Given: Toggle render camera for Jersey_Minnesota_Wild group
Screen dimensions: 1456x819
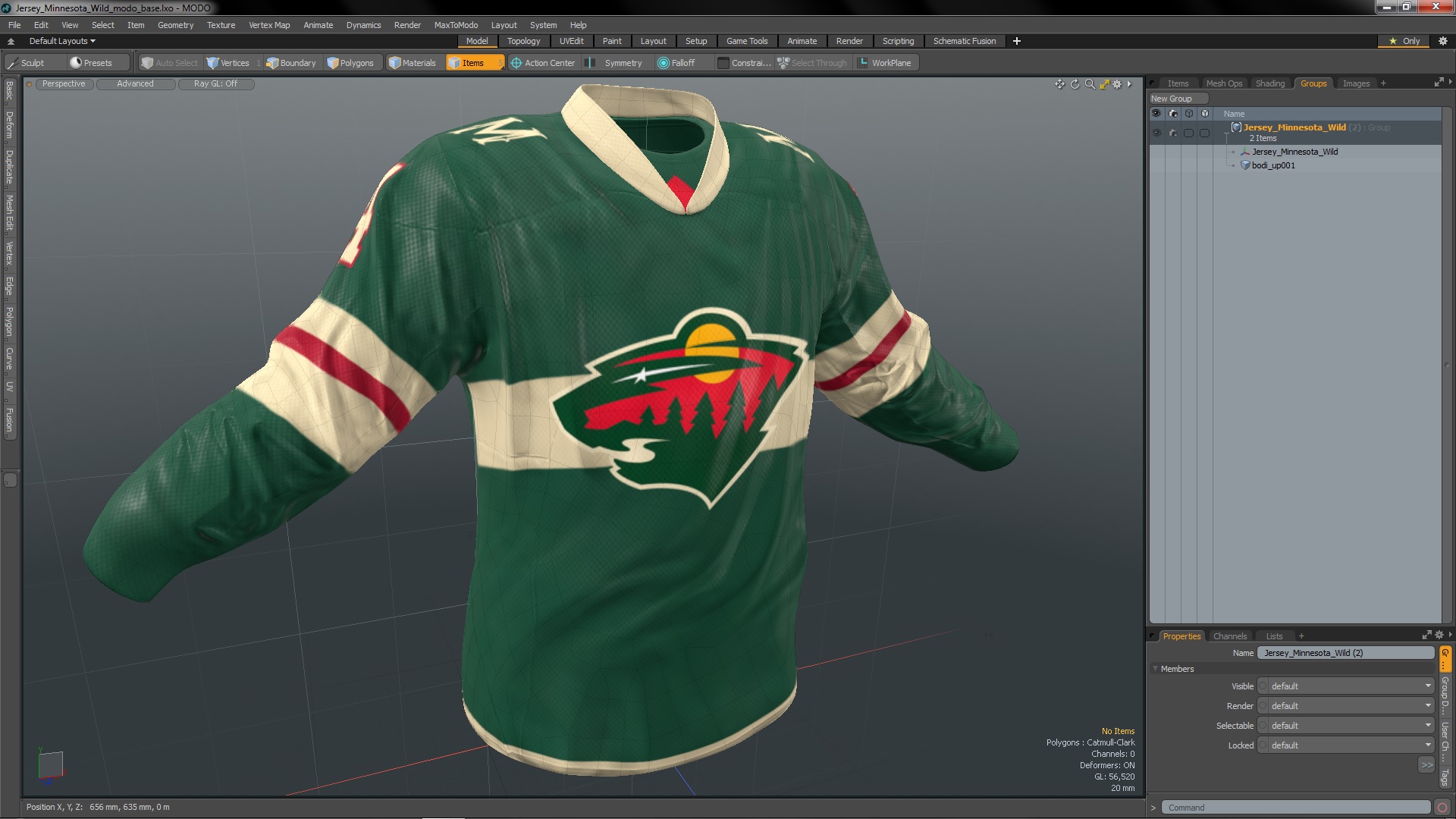Looking at the screenshot, I should (x=1173, y=133).
